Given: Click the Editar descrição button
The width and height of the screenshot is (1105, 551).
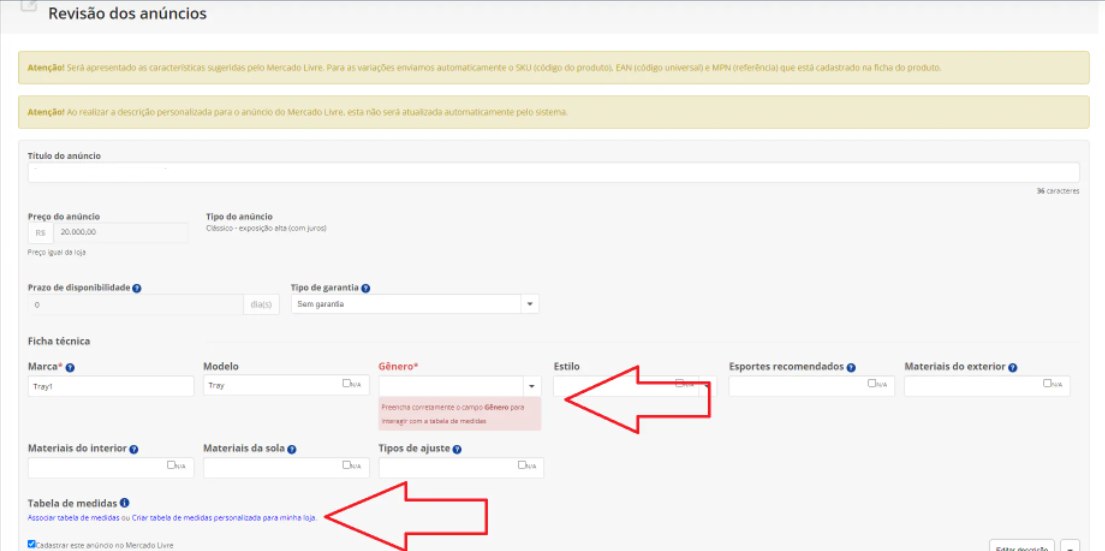Looking at the screenshot, I should pyautogui.click(x=1023, y=547).
